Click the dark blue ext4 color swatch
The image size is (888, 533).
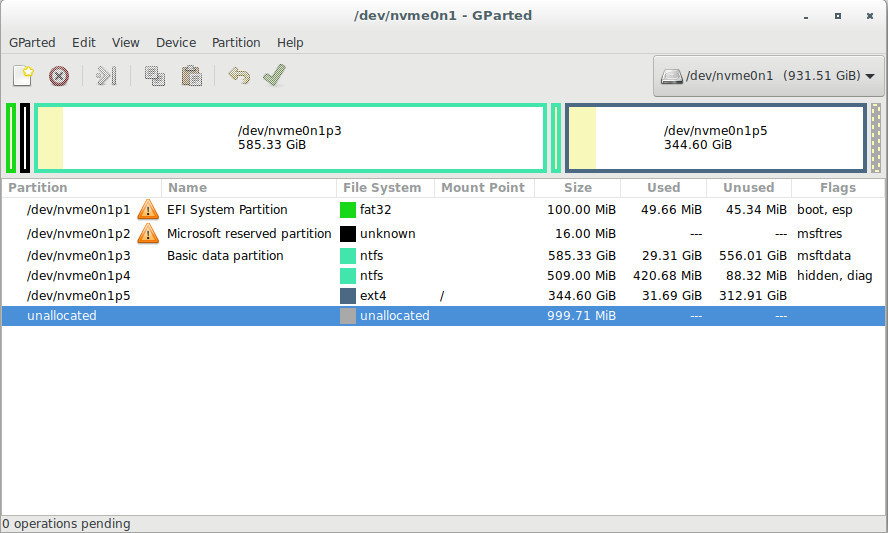(348, 296)
